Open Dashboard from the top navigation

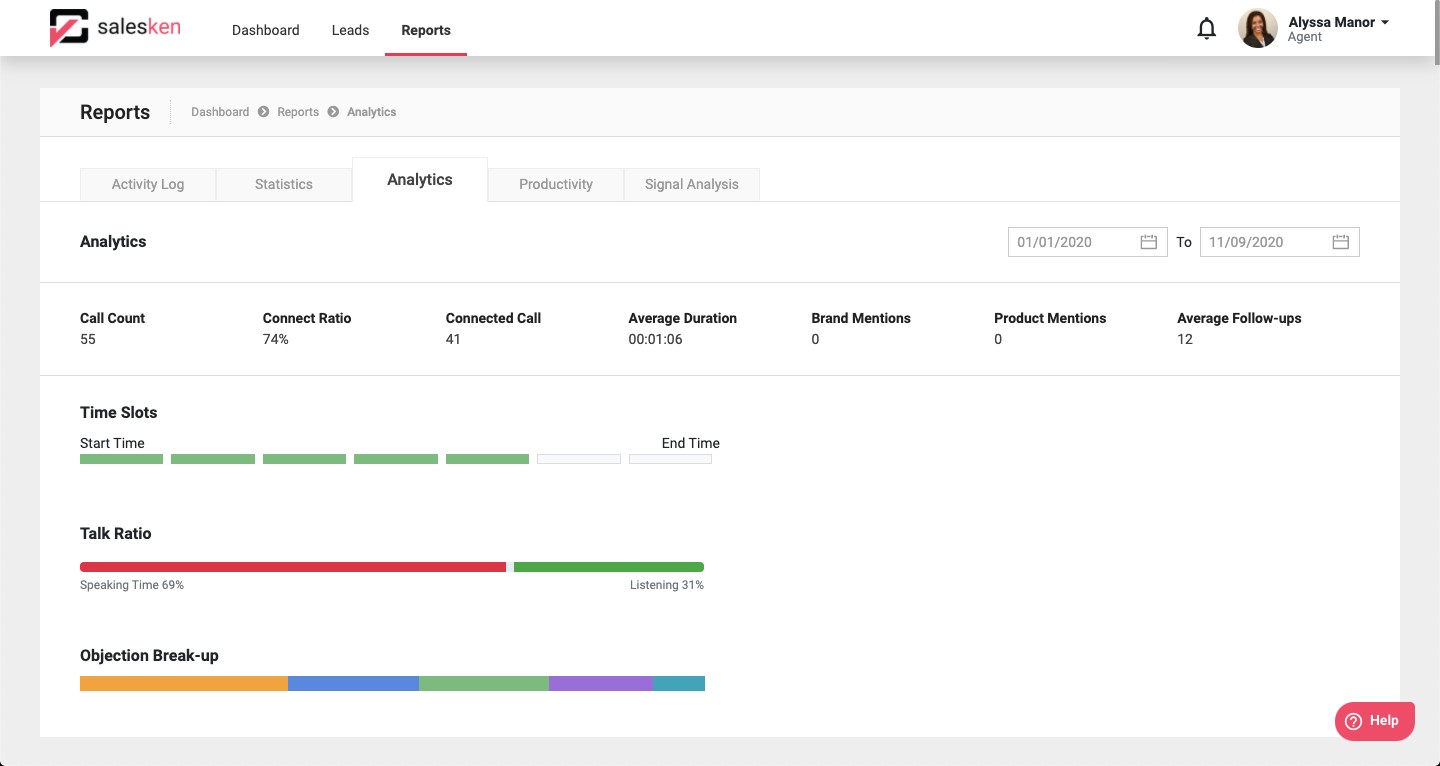point(265,30)
